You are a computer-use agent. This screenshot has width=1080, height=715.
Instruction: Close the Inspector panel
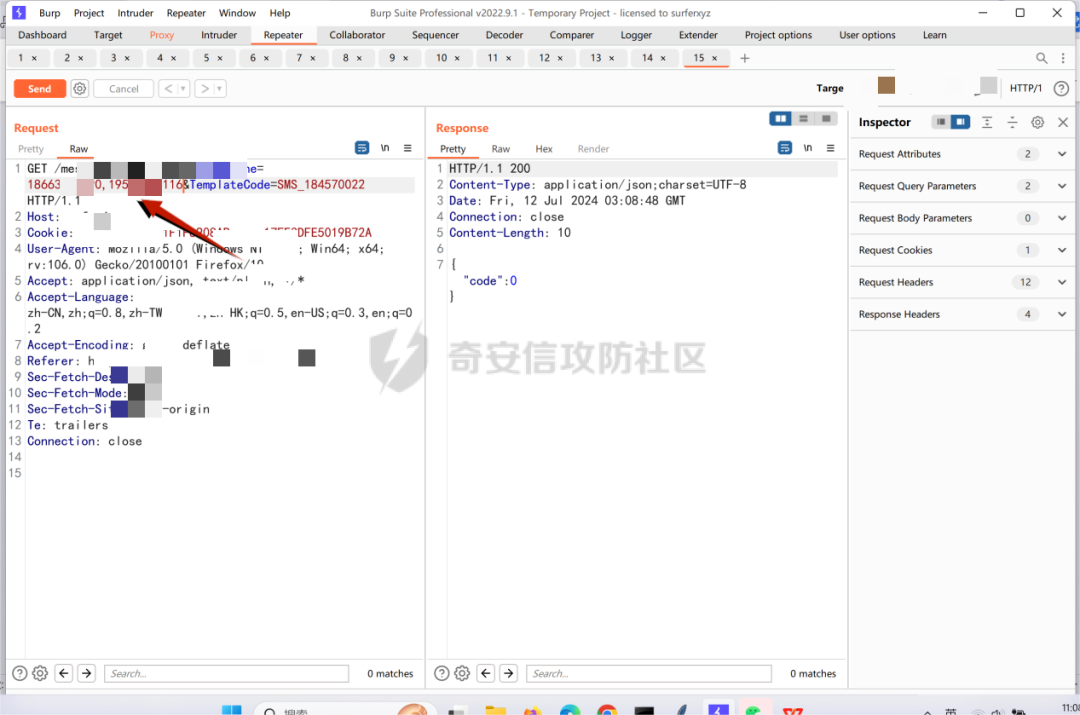[1063, 122]
